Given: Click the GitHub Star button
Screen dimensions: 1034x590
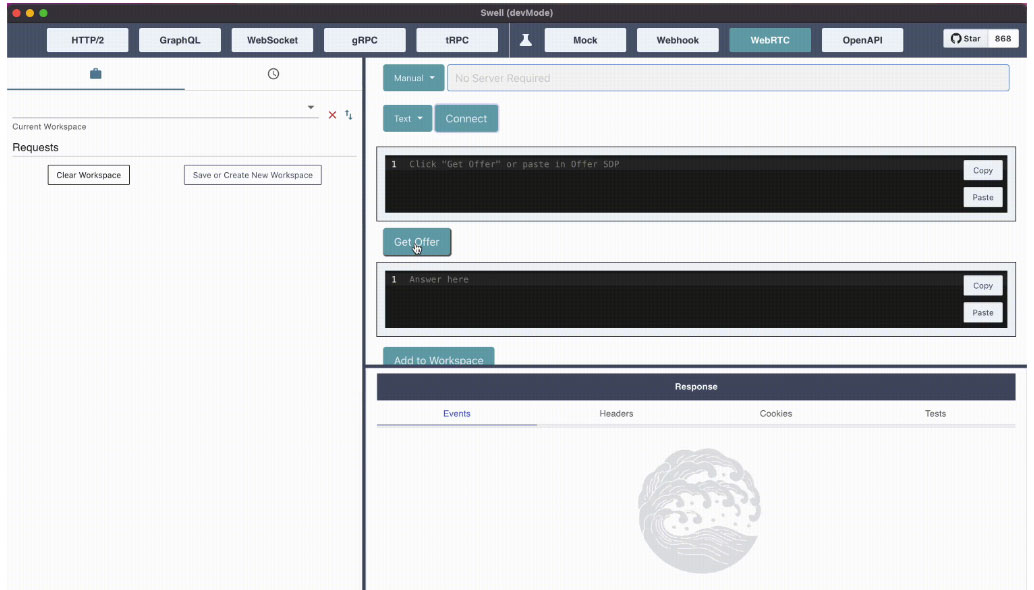Looking at the screenshot, I should point(966,39).
